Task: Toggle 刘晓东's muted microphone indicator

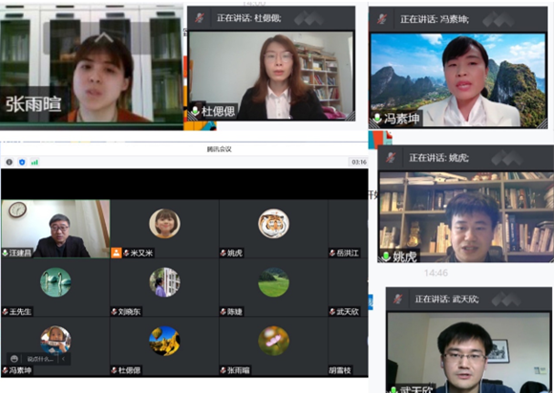Action: 114,312
